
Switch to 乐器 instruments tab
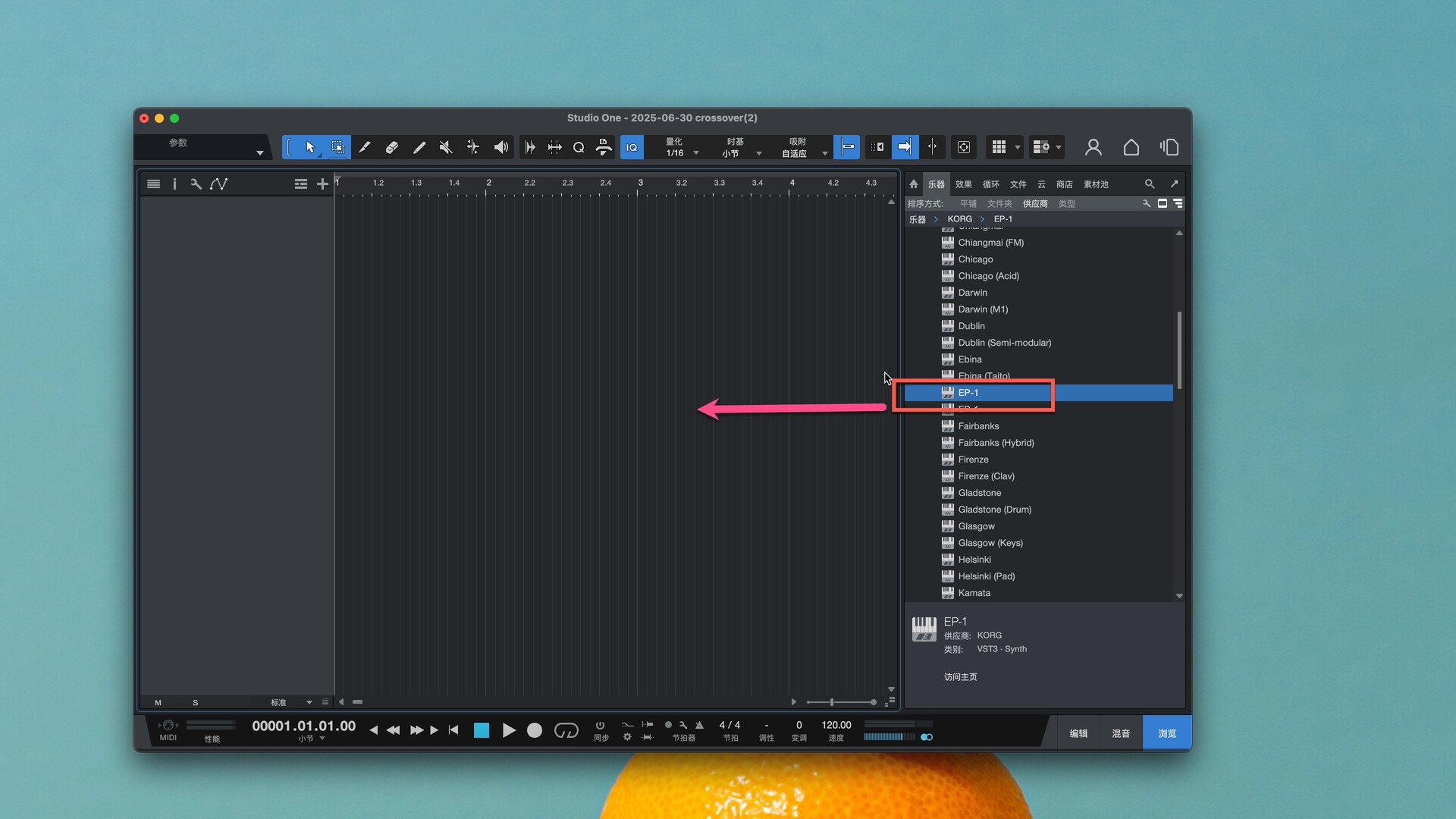click(937, 184)
